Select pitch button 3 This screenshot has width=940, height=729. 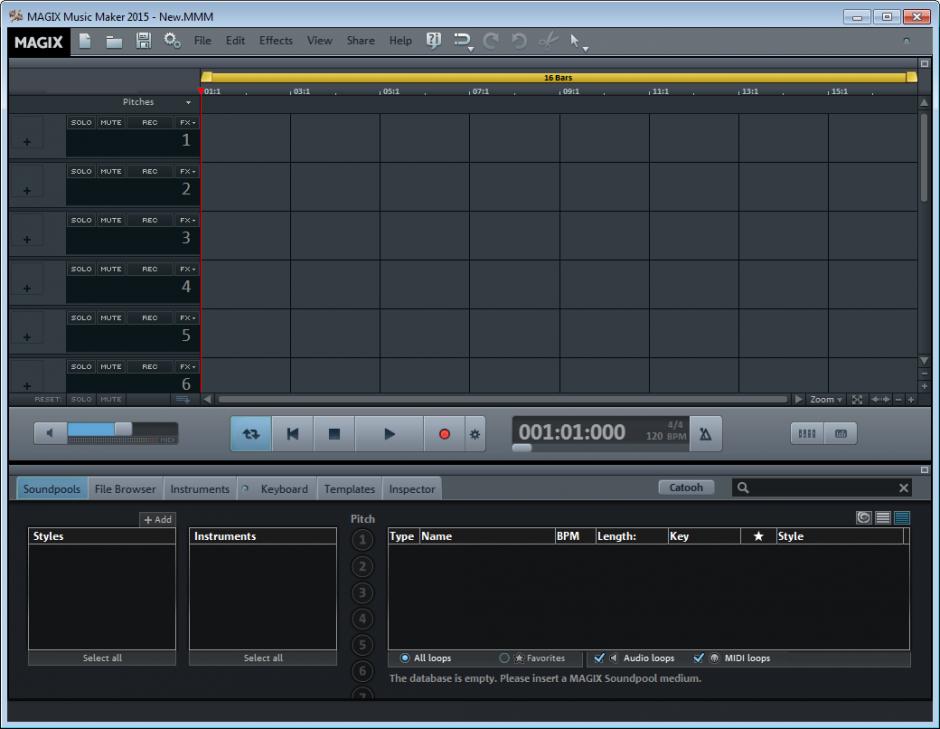point(362,593)
